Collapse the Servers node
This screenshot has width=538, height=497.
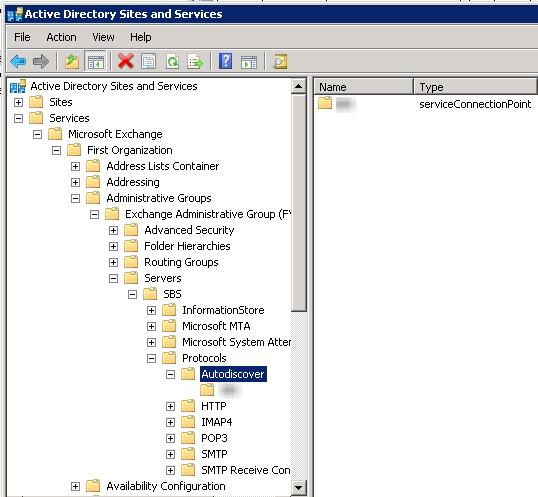pyautogui.click(x=113, y=278)
